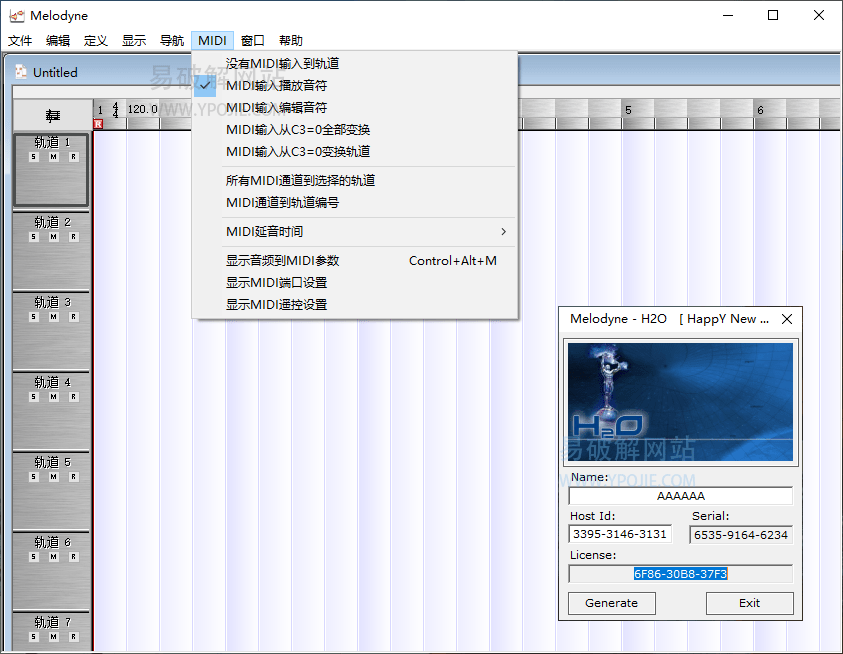843x654 pixels.
Task: Enable MIDI输入编辑音符 option
Action: click(276, 108)
